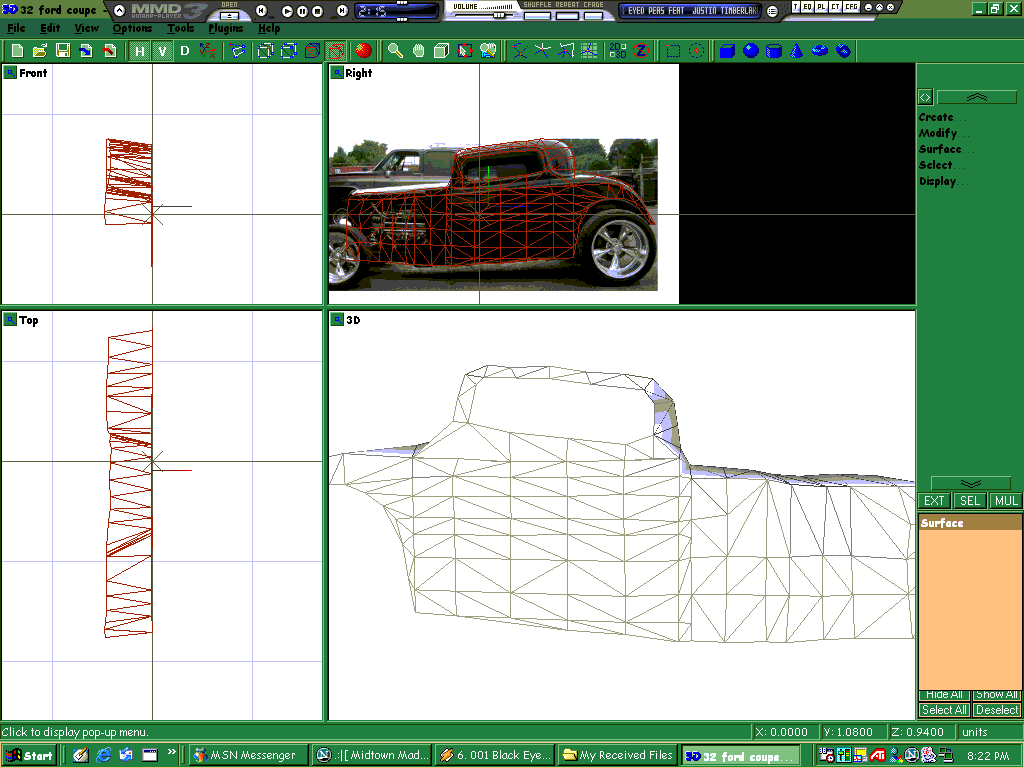Viewport: 1024px width, 768px height.
Task: Click the New file icon in the toolbar
Action: tap(17, 51)
